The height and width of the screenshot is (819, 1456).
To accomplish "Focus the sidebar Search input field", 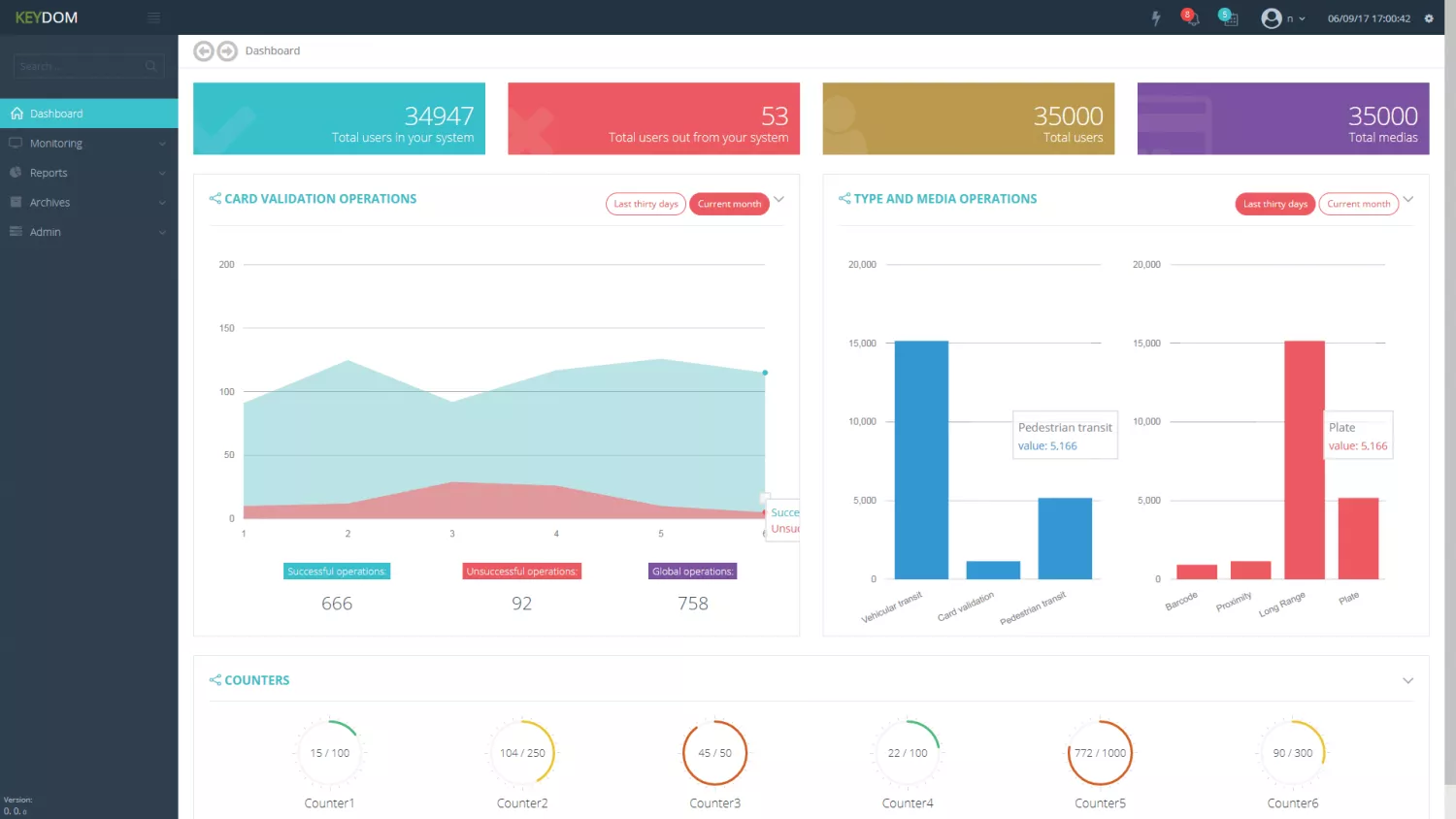I will [80, 66].
